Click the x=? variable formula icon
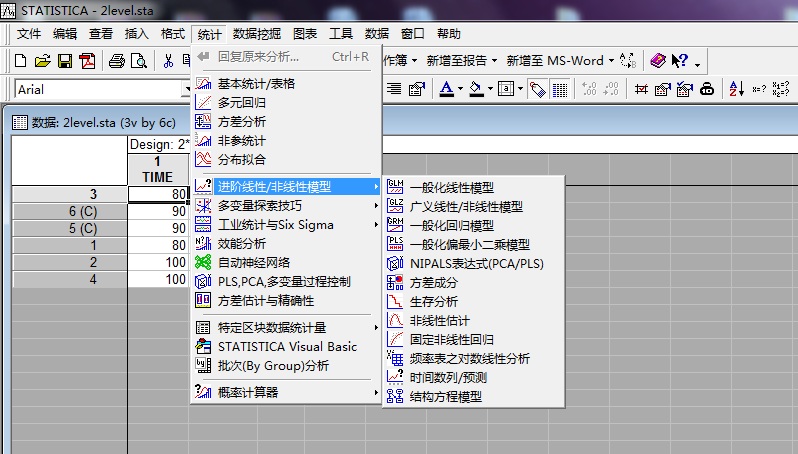Viewport: 798px width, 454px height. tap(759, 89)
